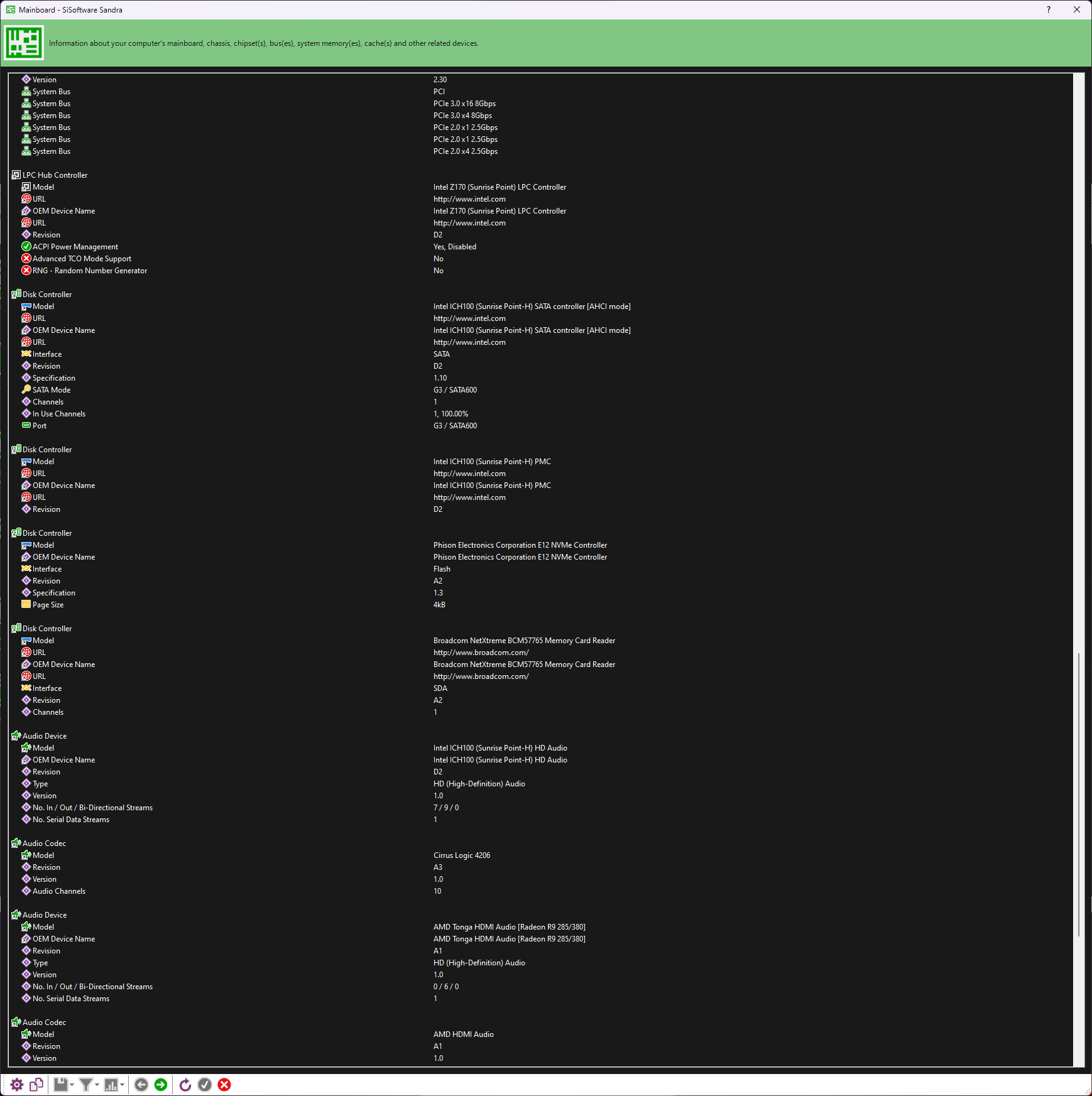Open the dropdown arrow next to chart icon
The image size is (1092, 1096).
122,1085
